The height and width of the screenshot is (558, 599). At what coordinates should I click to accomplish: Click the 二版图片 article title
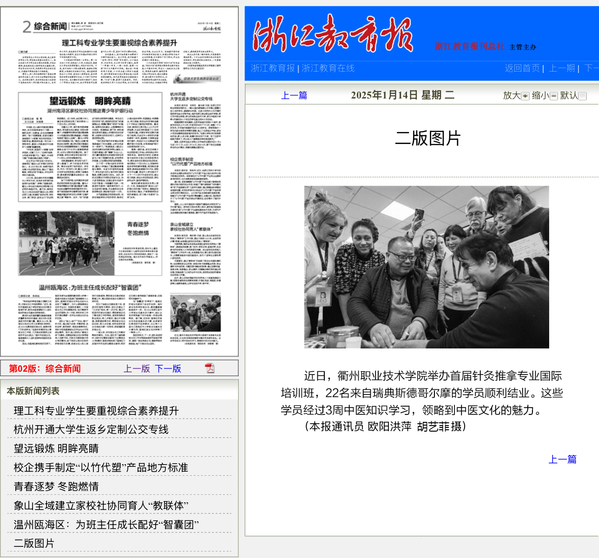coord(427,138)
